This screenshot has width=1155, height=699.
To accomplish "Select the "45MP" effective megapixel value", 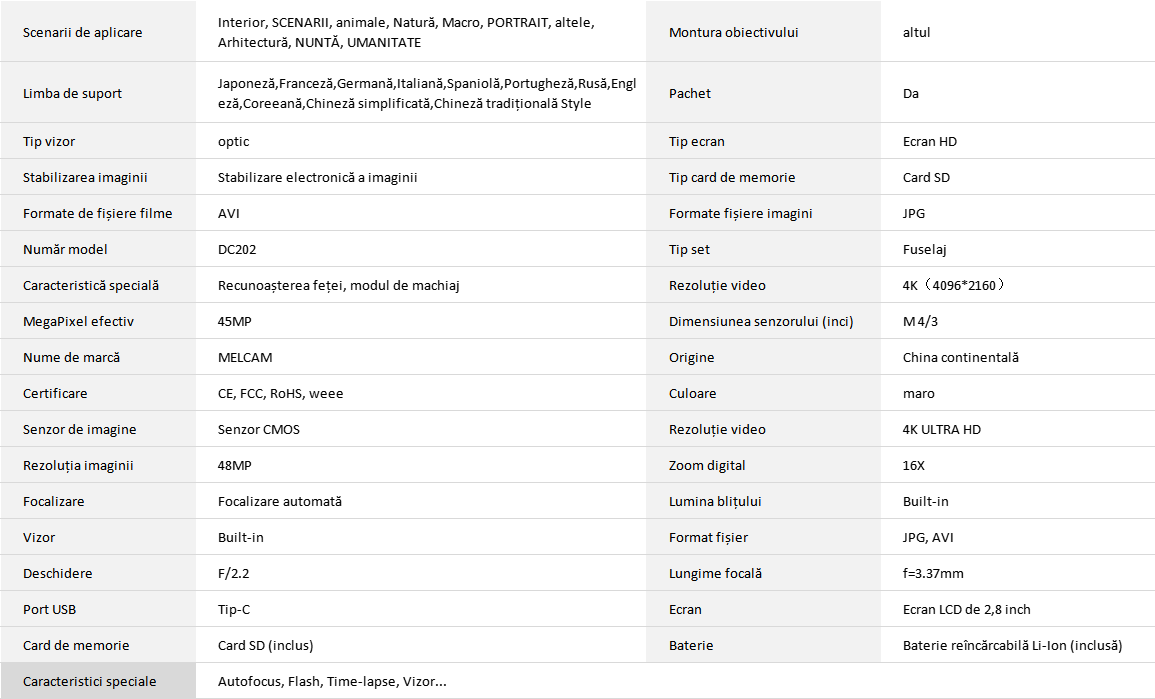I will [235, 321].
